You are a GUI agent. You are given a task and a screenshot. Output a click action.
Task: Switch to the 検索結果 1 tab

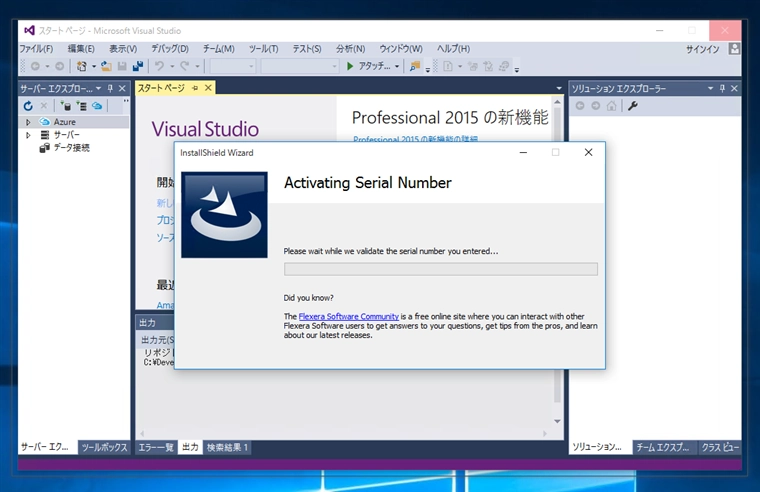[x=227, y=447]
